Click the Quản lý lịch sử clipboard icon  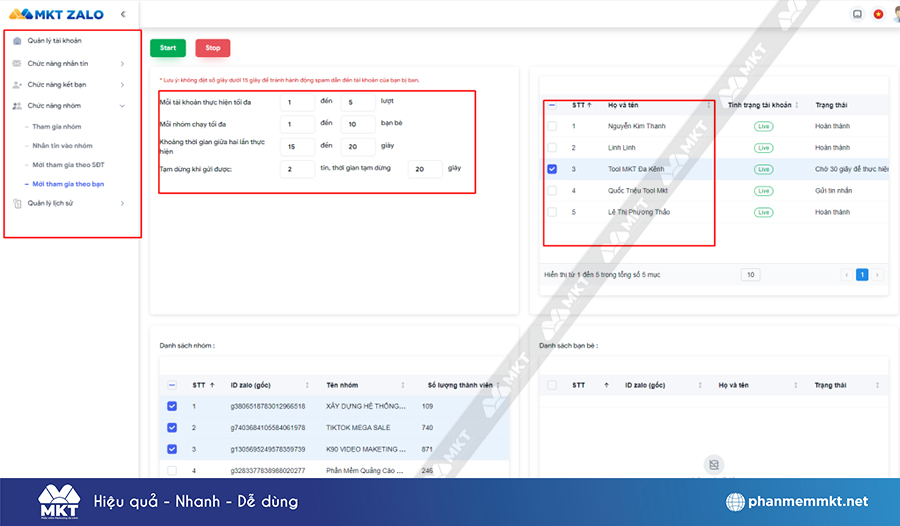click(16, 204)
